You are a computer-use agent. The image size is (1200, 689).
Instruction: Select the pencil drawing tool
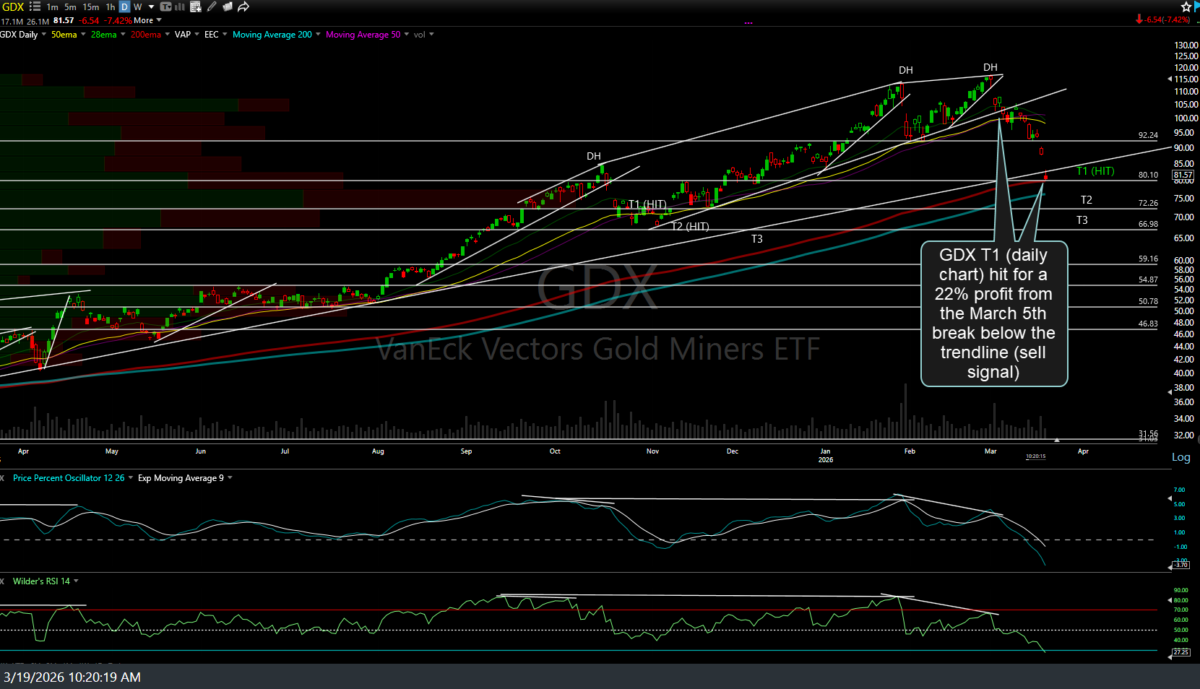pyautogui.click(x=211, y=7)
